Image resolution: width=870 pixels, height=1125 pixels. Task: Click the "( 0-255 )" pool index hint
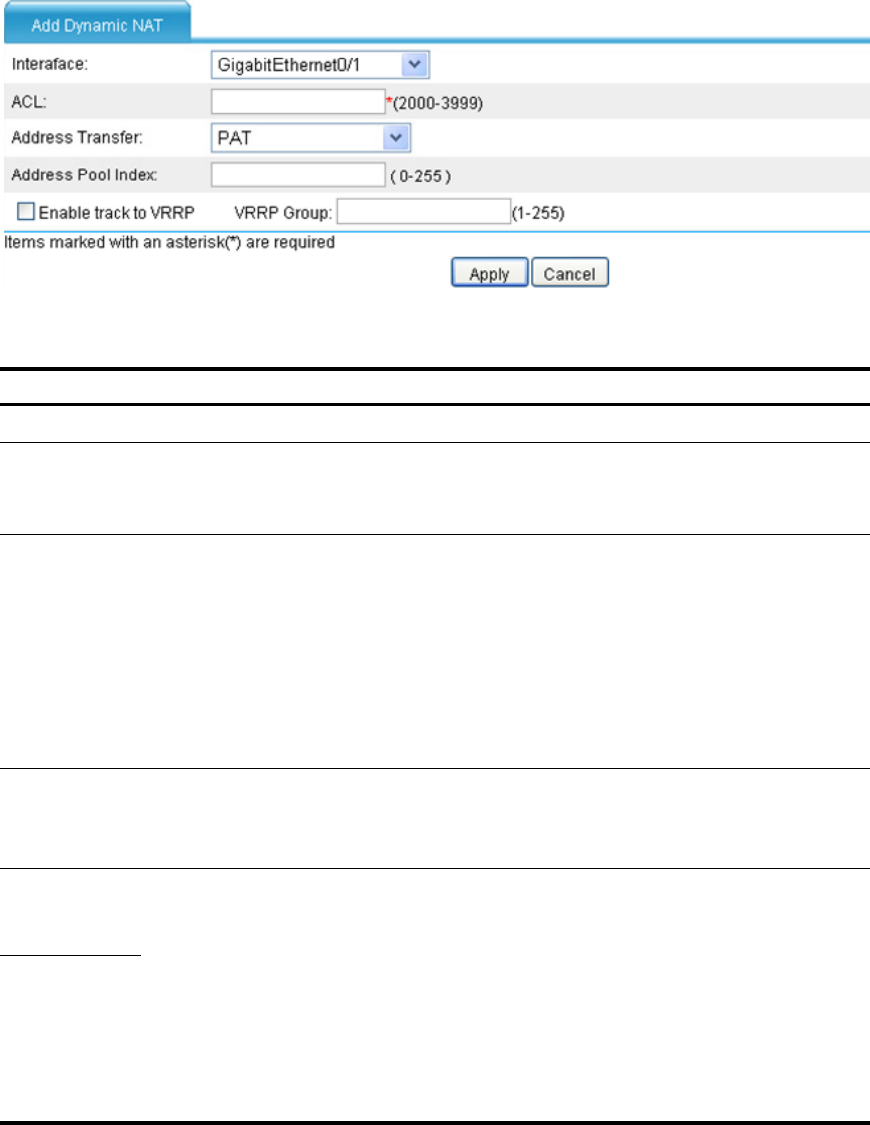(x=420, y=176)
